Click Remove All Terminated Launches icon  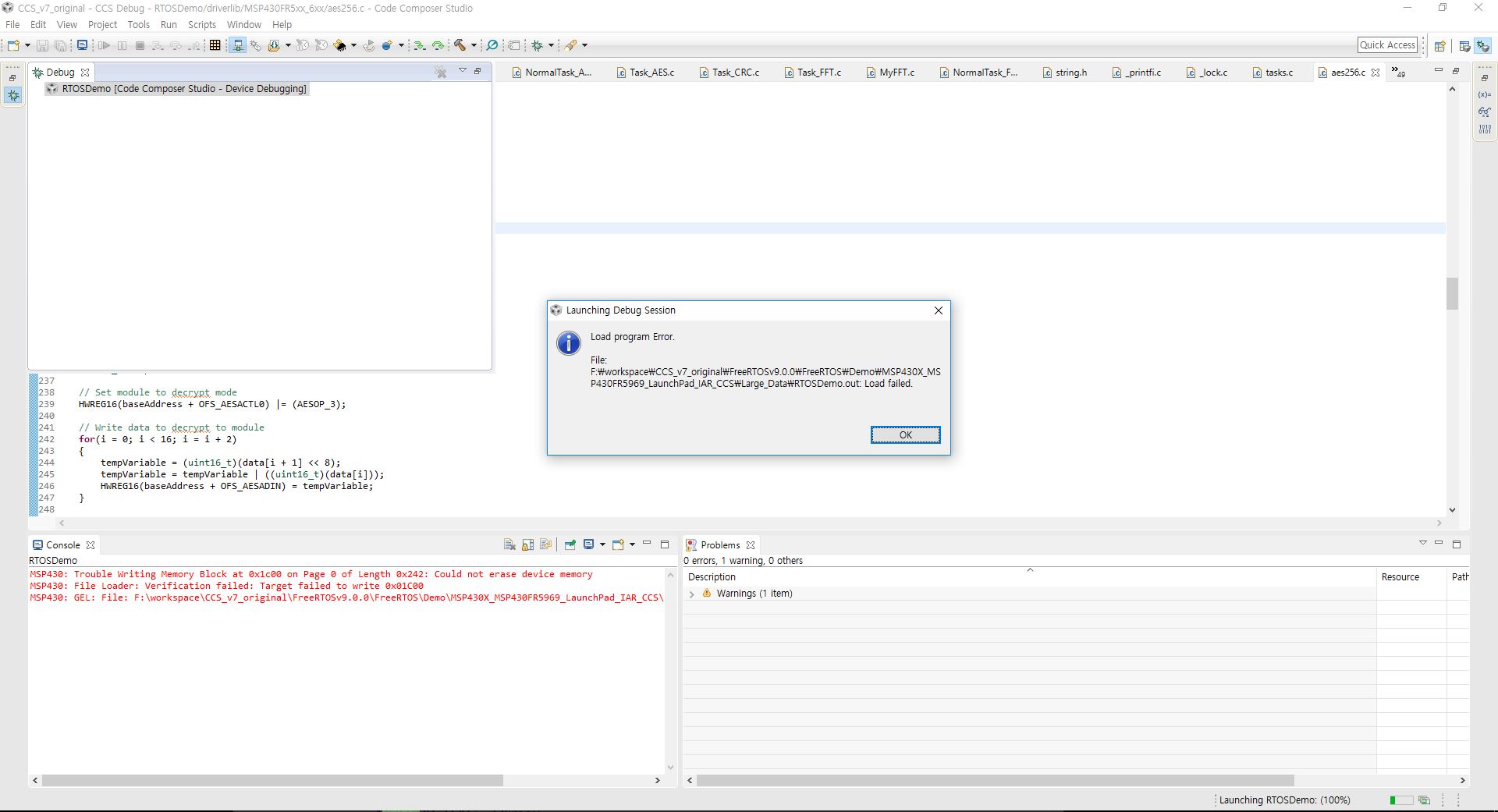441,72
